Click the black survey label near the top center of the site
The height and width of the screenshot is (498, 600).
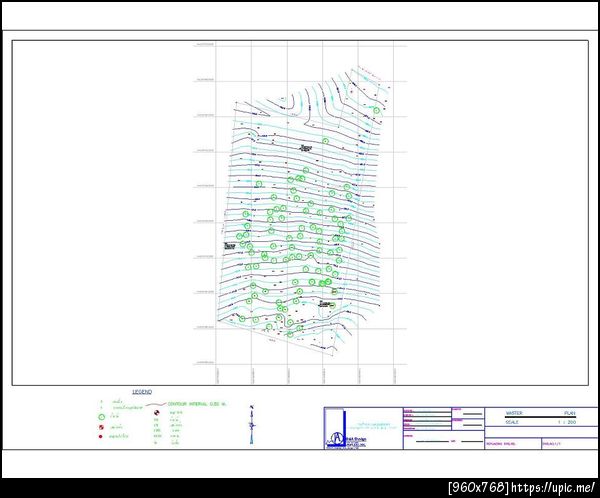(x=306, y=148)
